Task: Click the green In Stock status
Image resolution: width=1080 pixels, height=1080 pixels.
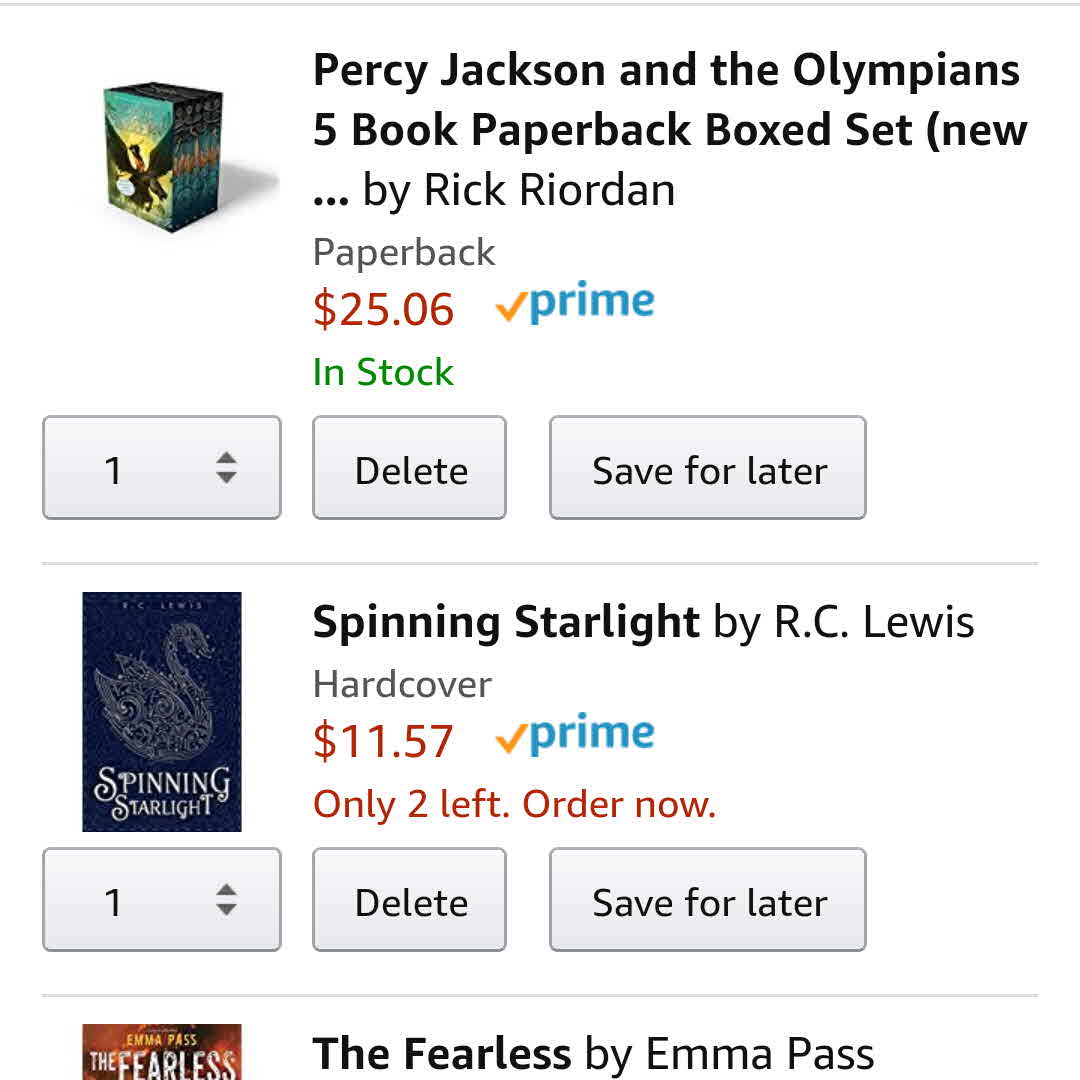Action: click(x=383, y=372)
